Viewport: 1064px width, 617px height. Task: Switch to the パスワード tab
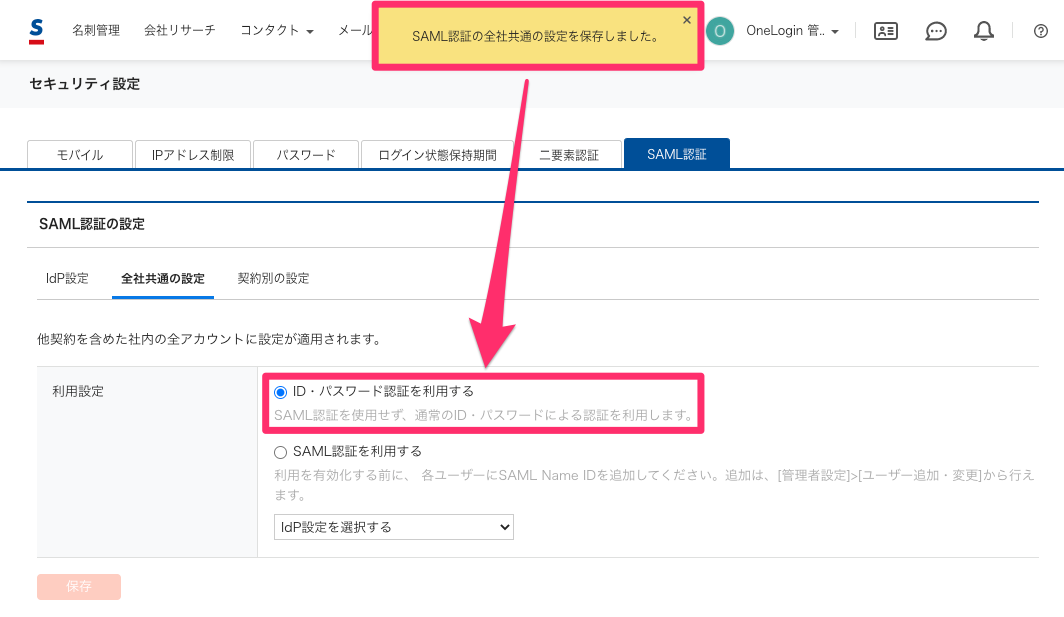305,154
